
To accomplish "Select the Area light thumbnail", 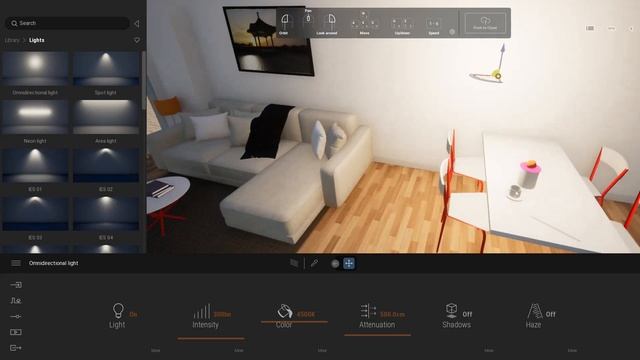I will pos(106,117).
